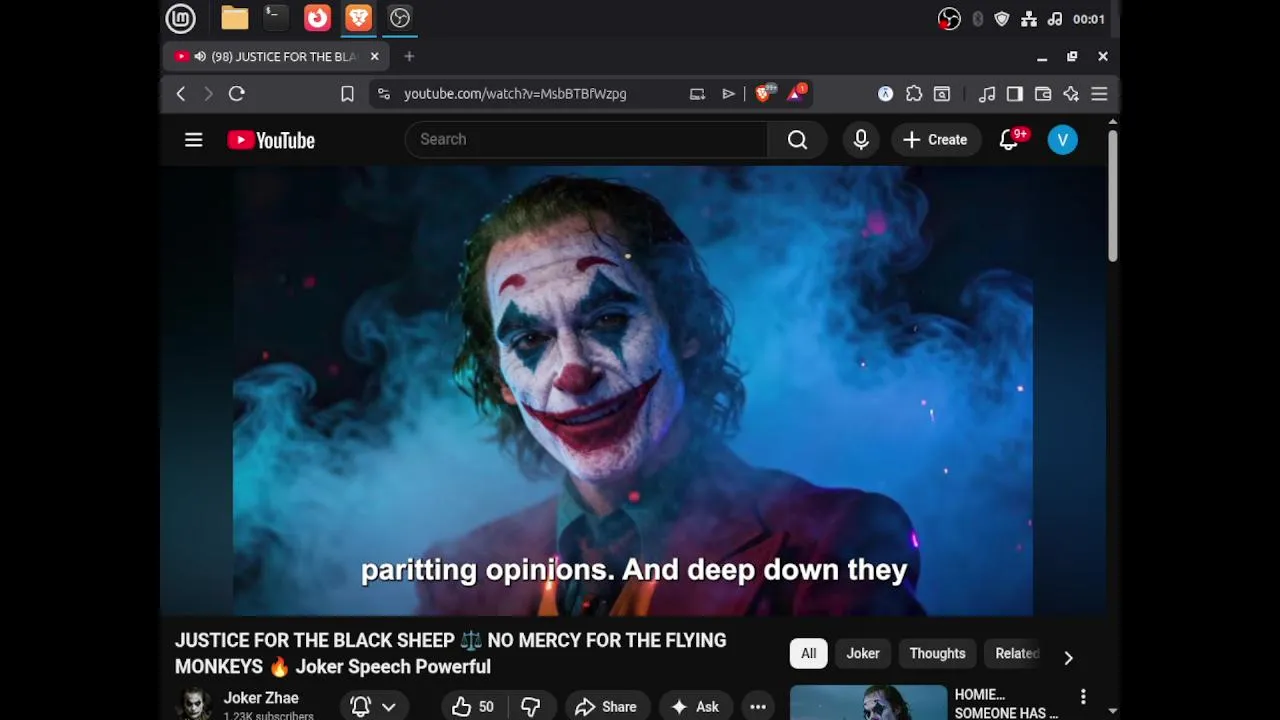The height and width of the screenshot is (720, 1280).
Task: Click the YouTube Search field
Action: tap(586, 140)
